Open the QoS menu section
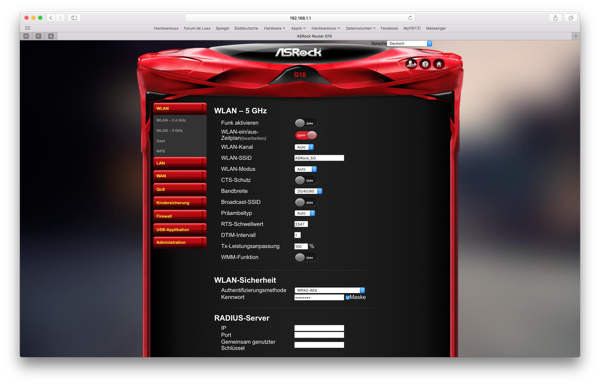600x385 pixels. pyautogui.click(x=180, y=189)
